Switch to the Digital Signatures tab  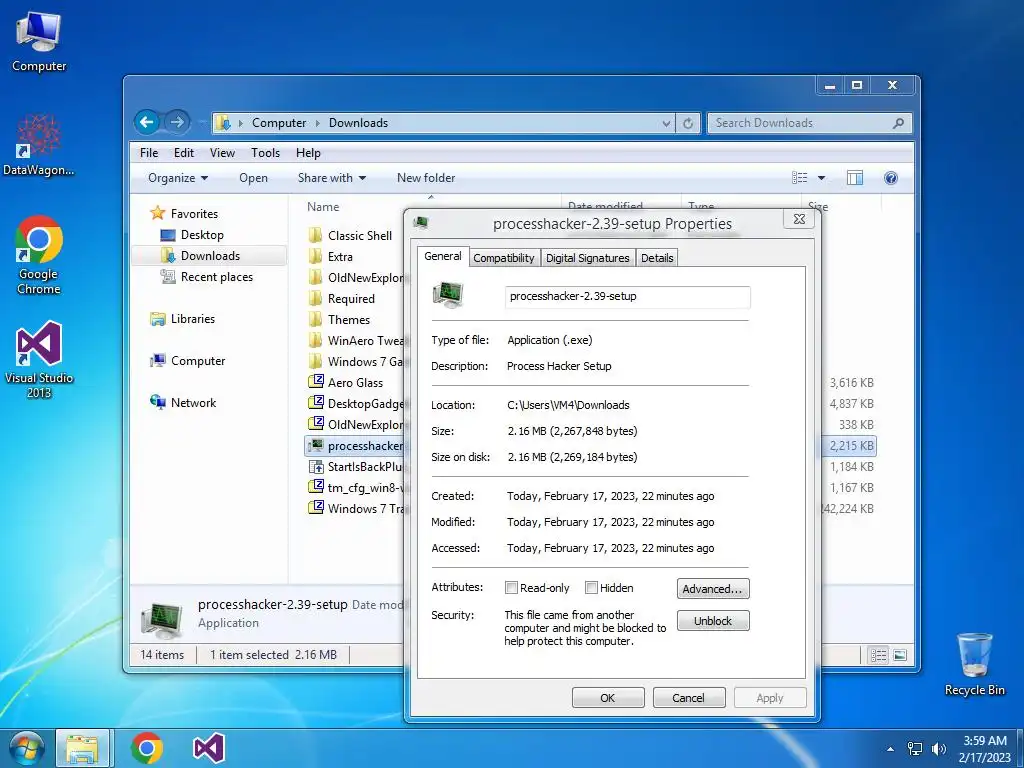[x=587, y=258]
